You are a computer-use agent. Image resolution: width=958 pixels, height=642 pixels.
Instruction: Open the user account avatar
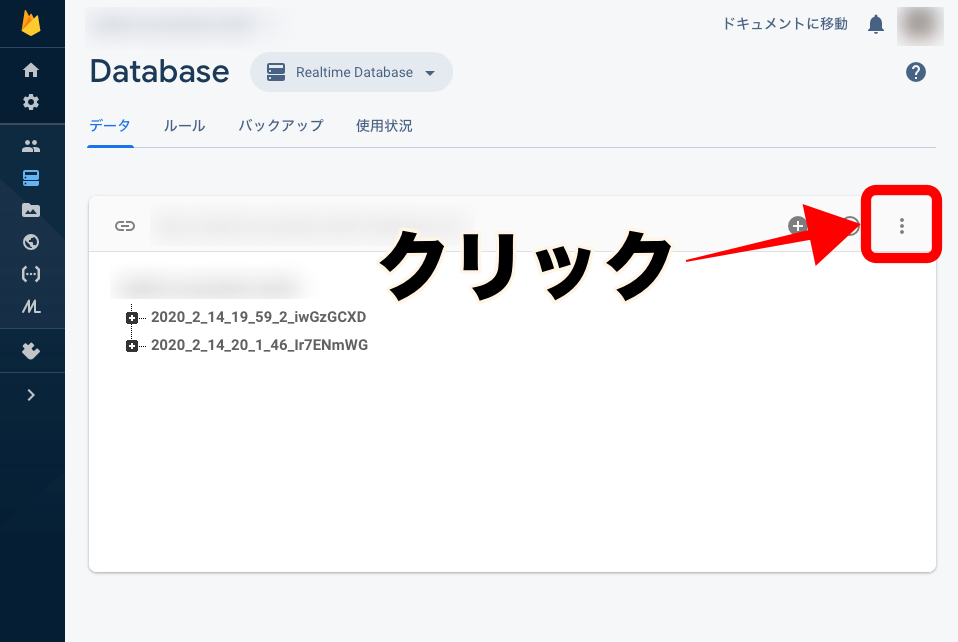click(920, 26)
